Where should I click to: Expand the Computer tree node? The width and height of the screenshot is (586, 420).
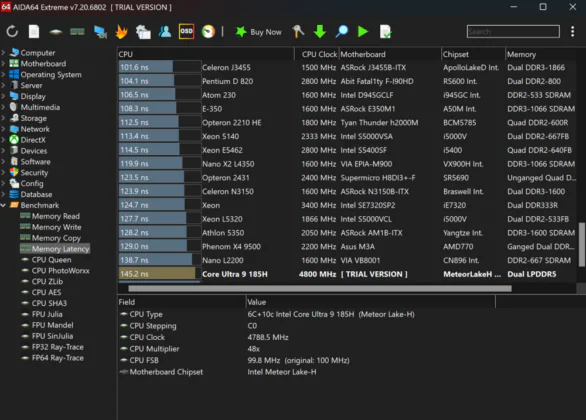click(x=3, y=53)
